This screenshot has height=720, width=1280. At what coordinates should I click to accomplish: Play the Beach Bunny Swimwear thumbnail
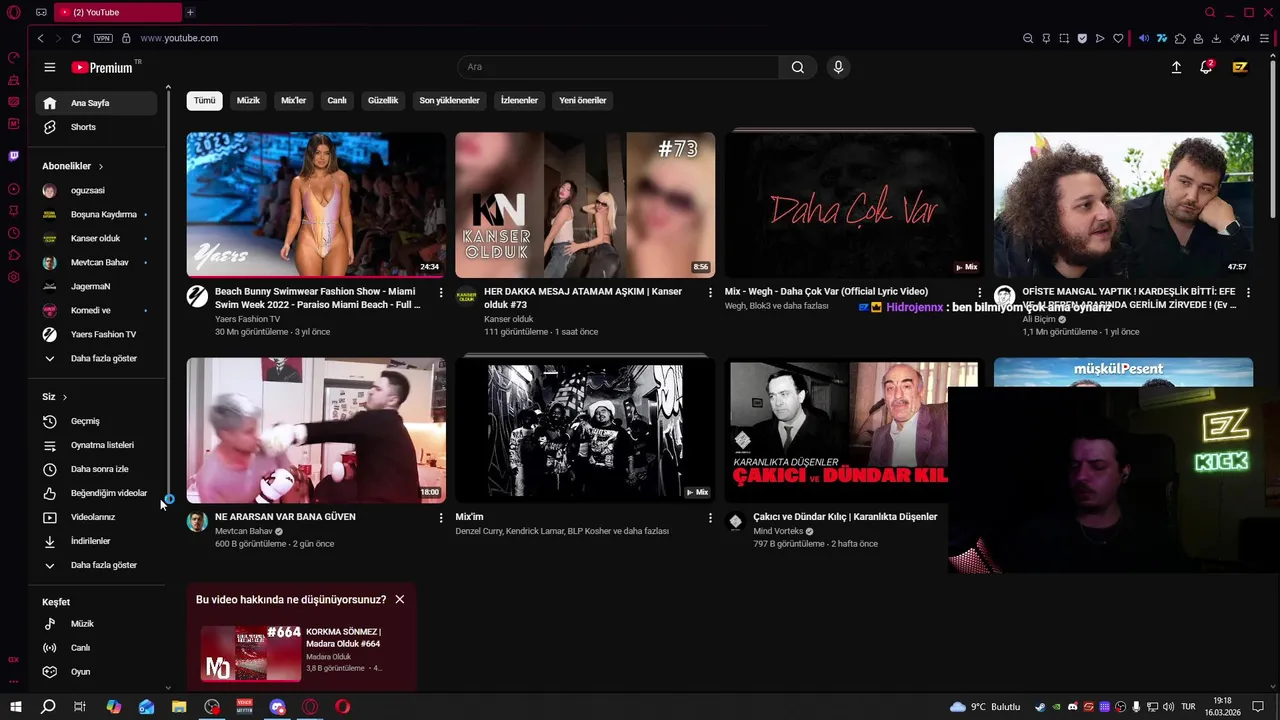tap(316, 205)
